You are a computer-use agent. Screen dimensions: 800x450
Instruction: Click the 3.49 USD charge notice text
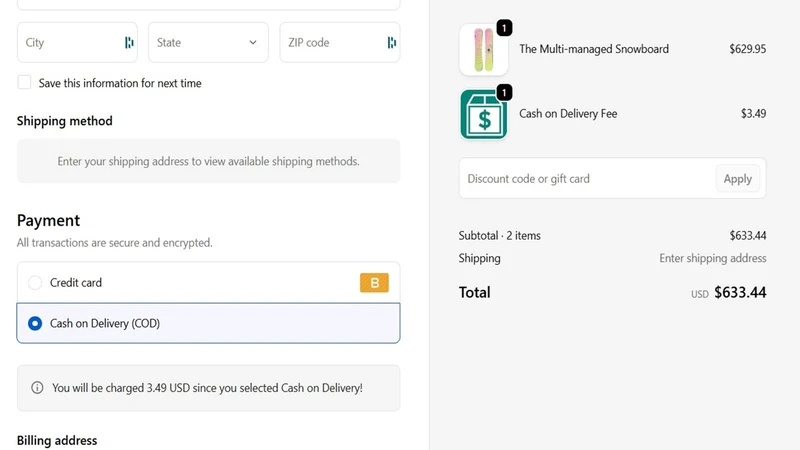pos(207,388)
